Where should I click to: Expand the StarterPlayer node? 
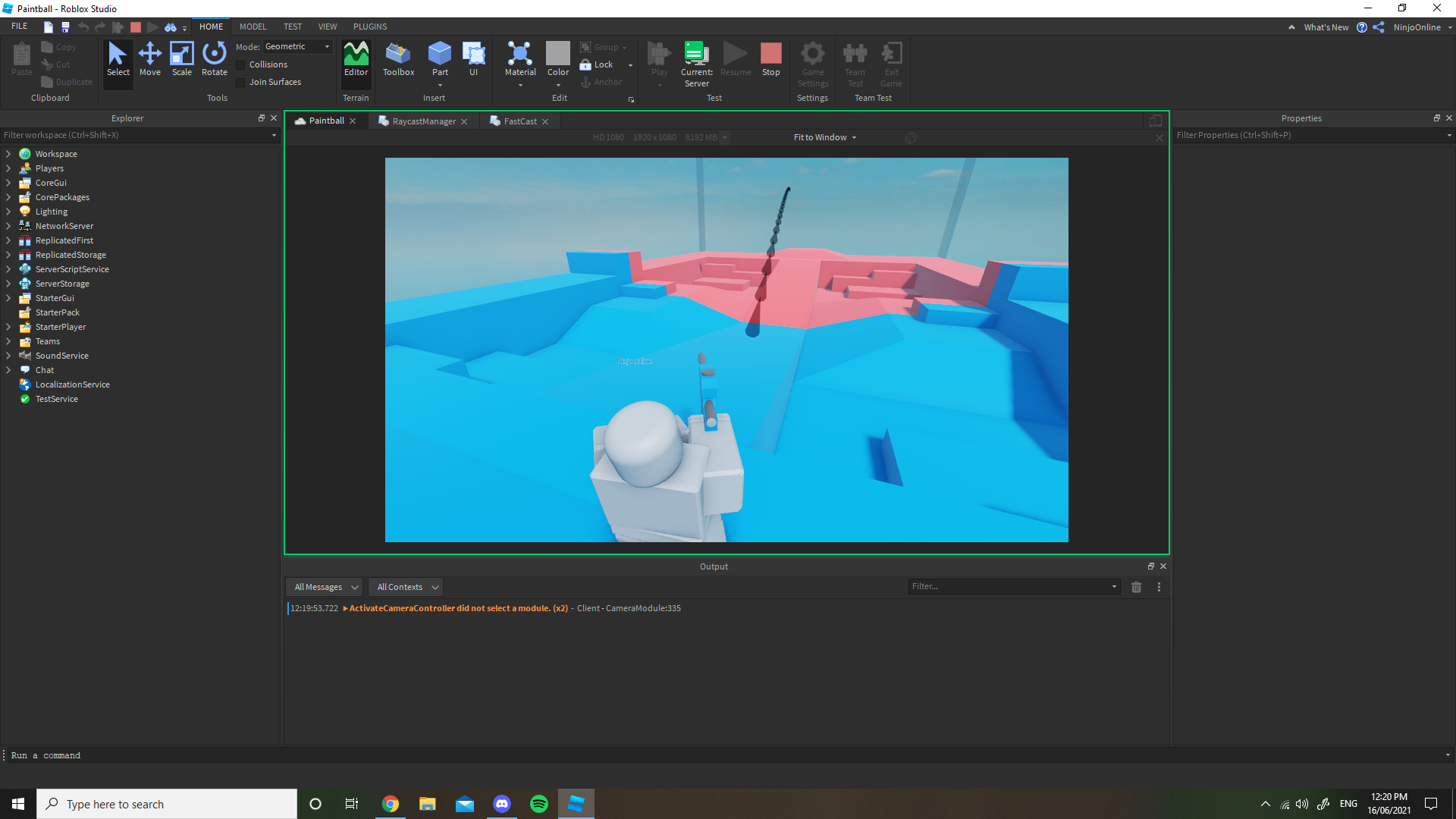(x=8, y=327)
